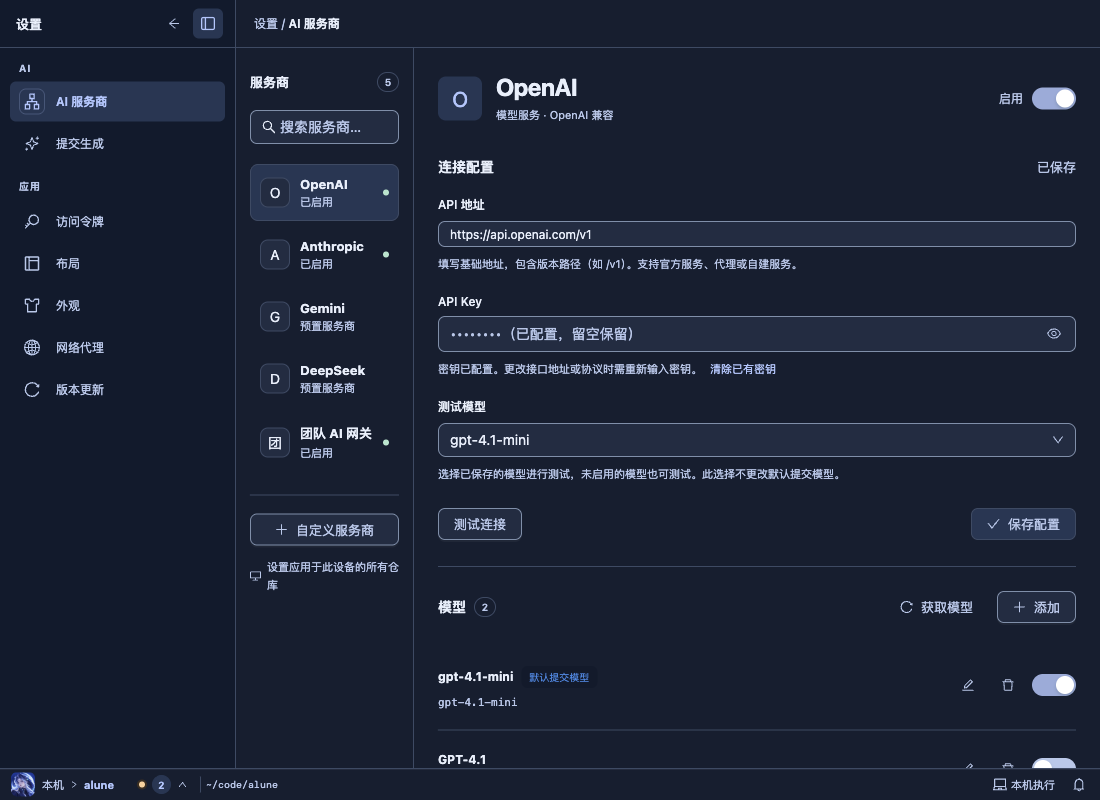1100x800 pixels.
Task: Toggle the sidebar panel icon
Action: point(208,24)
